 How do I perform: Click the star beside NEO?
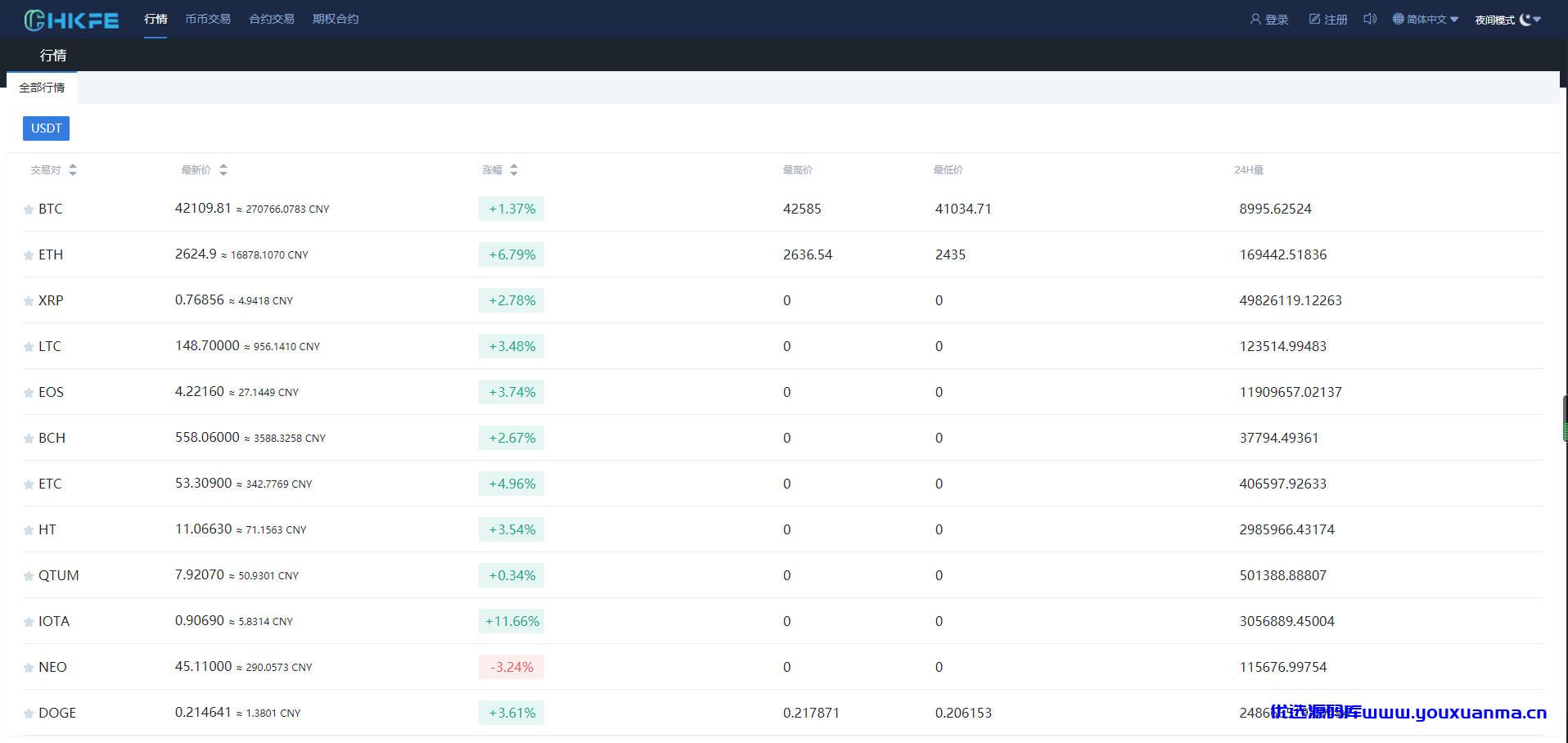click(29, 668)
